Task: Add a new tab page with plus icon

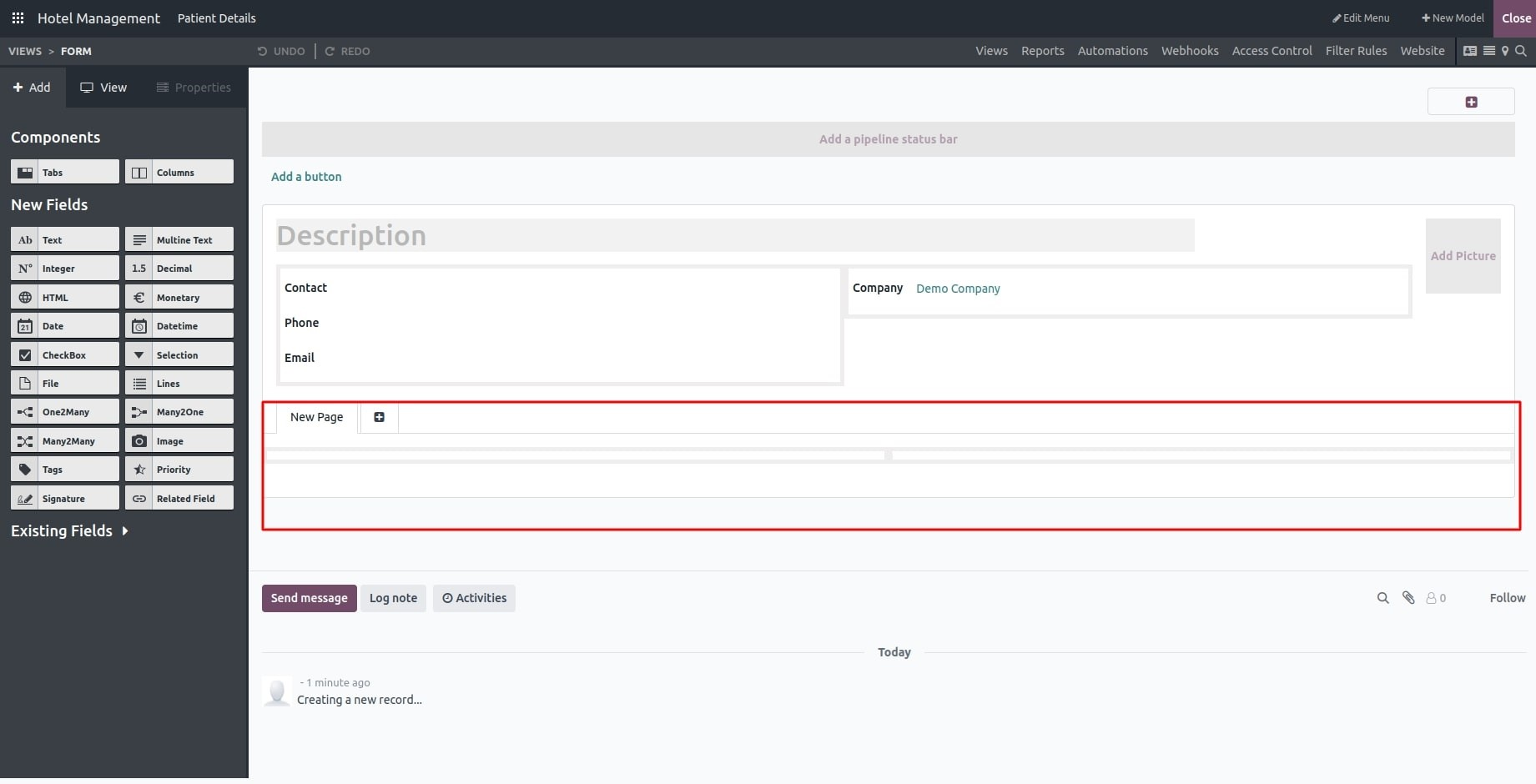Action: tap(379, 417)
